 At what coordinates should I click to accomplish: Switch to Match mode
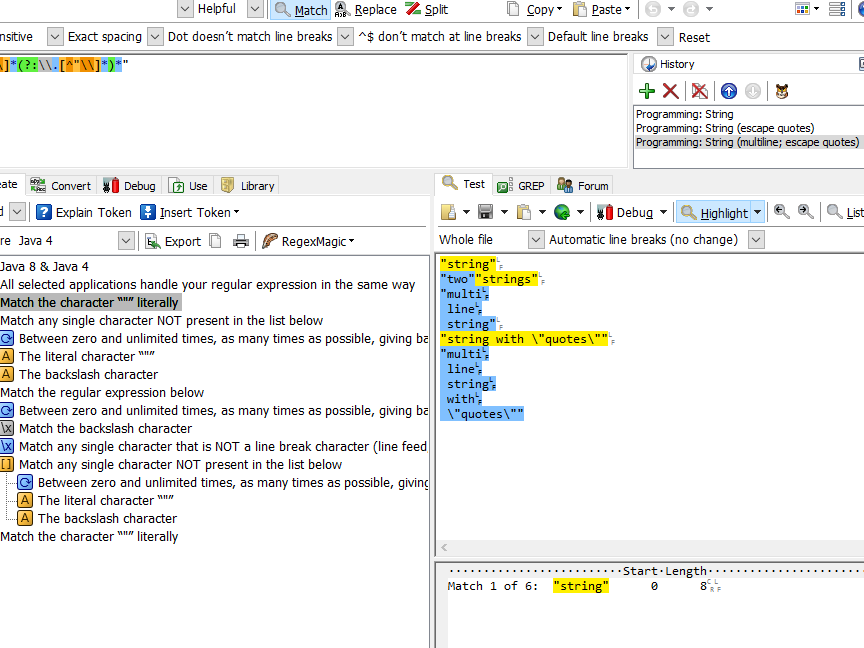(301, 9)
